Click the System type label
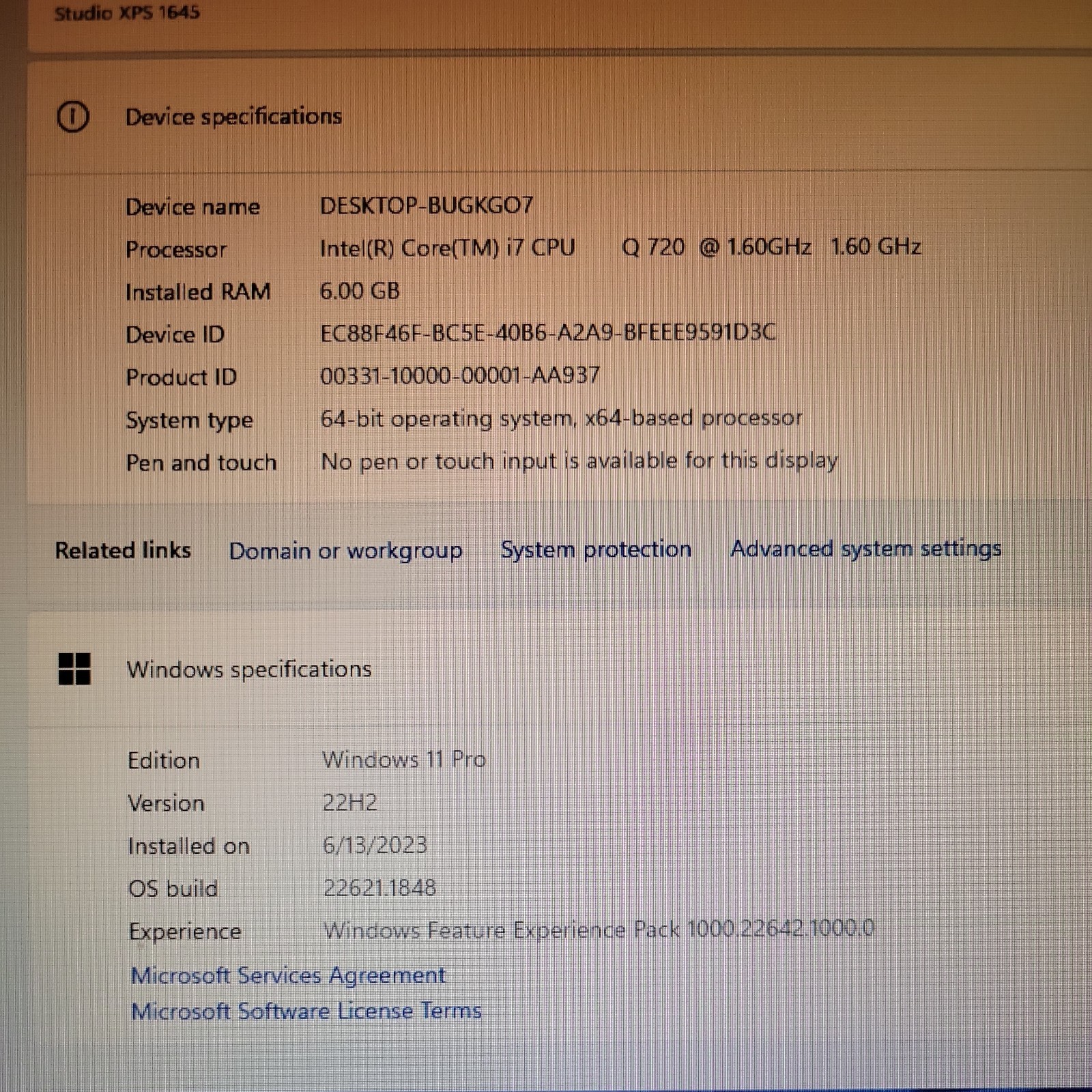This screenshot has height=1092, width=1092. point(189,420)
